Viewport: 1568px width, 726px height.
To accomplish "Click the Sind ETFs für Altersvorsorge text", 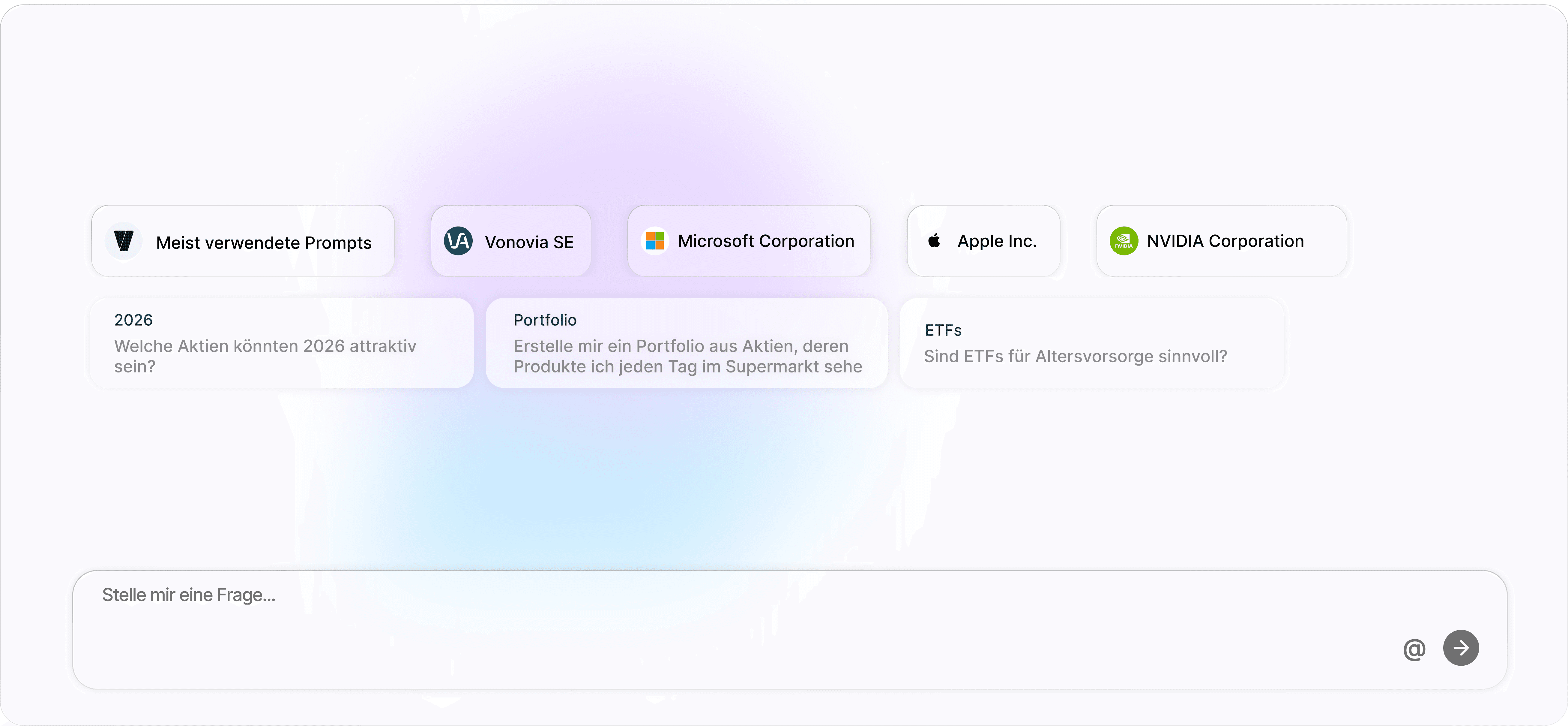I will point(1075,356).
